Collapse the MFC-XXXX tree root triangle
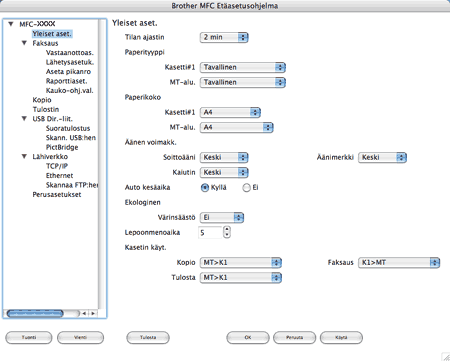Image resolution: width=450 pixels, height=361 pixels. 11,24
